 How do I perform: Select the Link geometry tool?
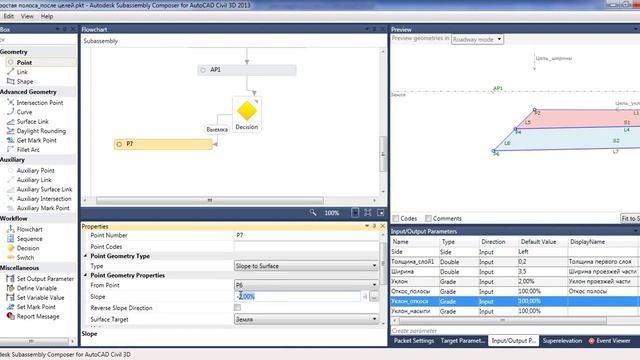click(22, 72)
